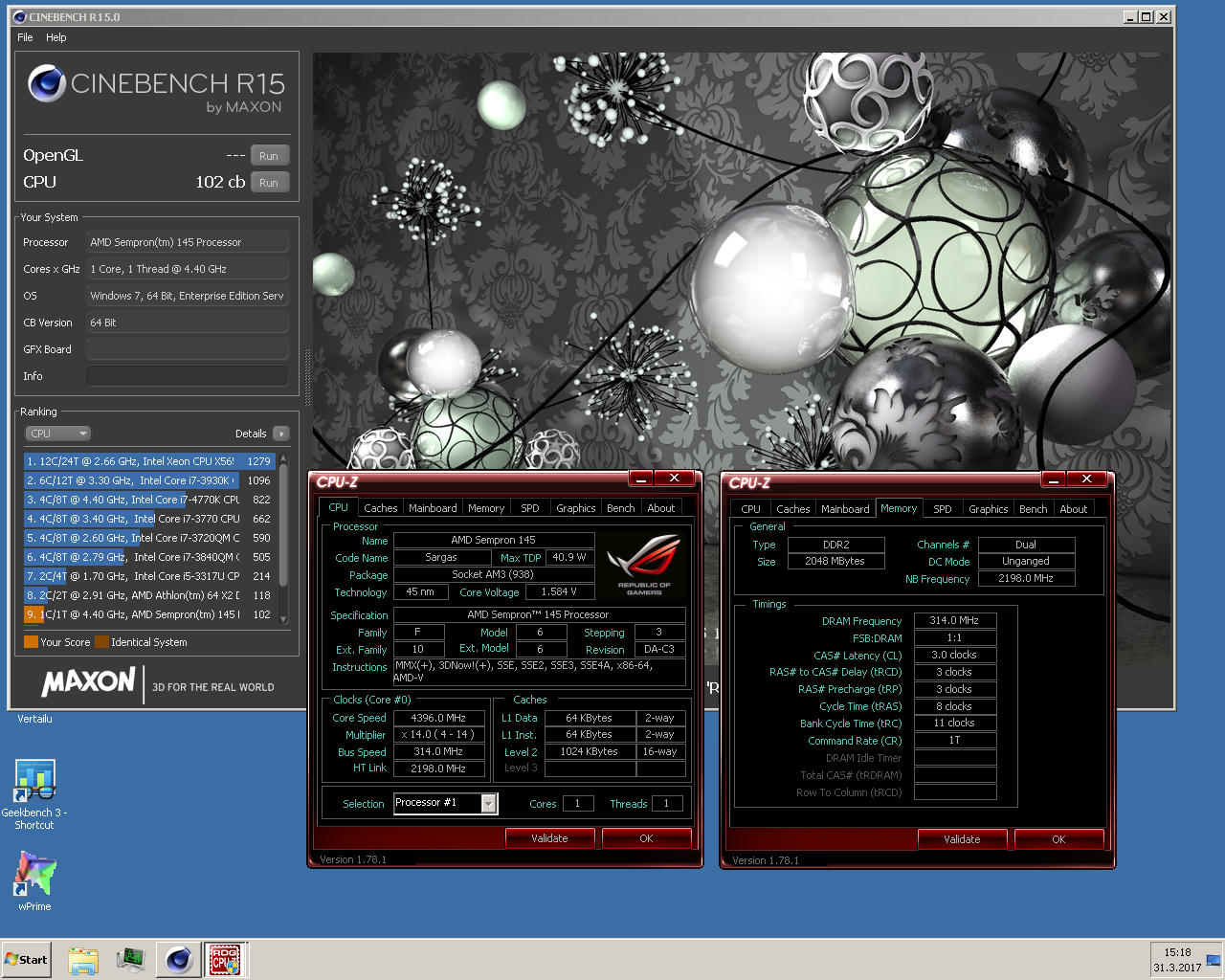The image size is (1225, 980).
Task: Click the Threads count field
Action: pos(667,804)
